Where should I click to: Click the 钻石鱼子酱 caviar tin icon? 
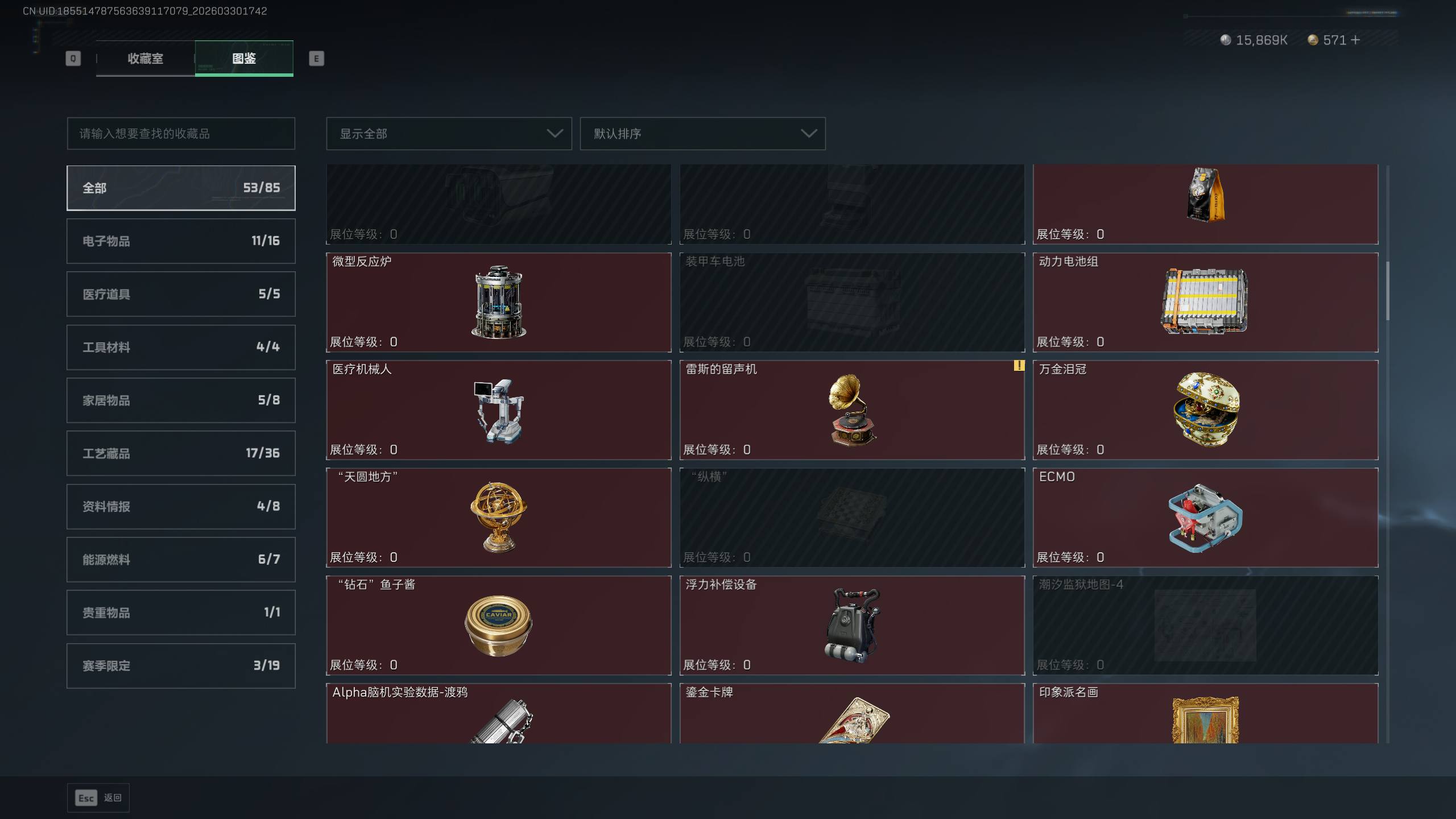(499, 626)
